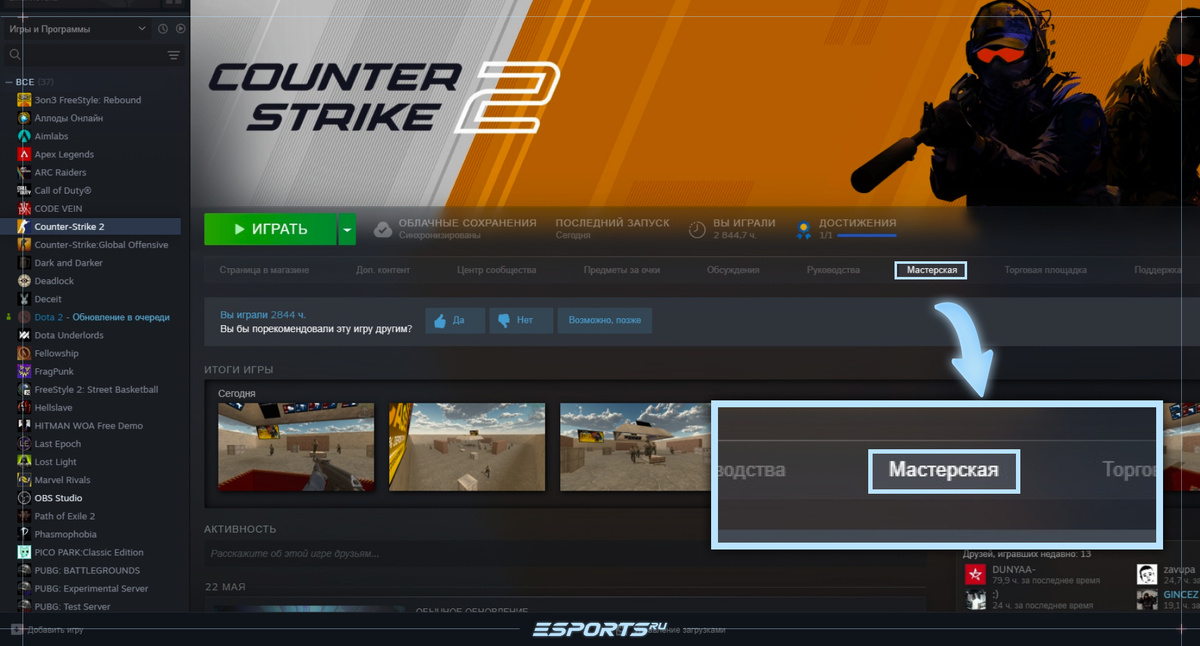This screenshot has height=646, width=1200.
Task: Click the Marvel Rivals game icon
Action: pyautogui.click(x=25, y=480)
